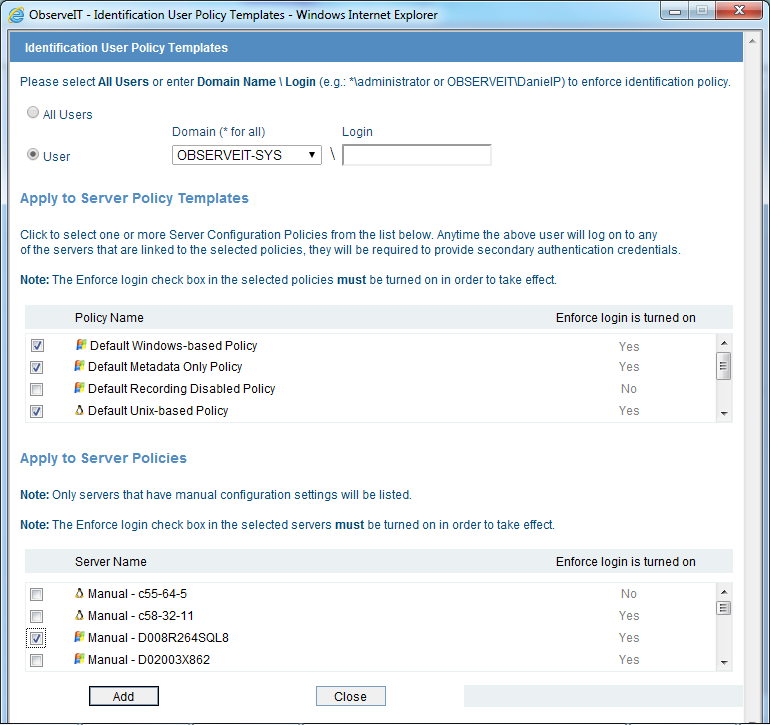Select the All Users radio button

pyautogui.click(x=34, y=114)
